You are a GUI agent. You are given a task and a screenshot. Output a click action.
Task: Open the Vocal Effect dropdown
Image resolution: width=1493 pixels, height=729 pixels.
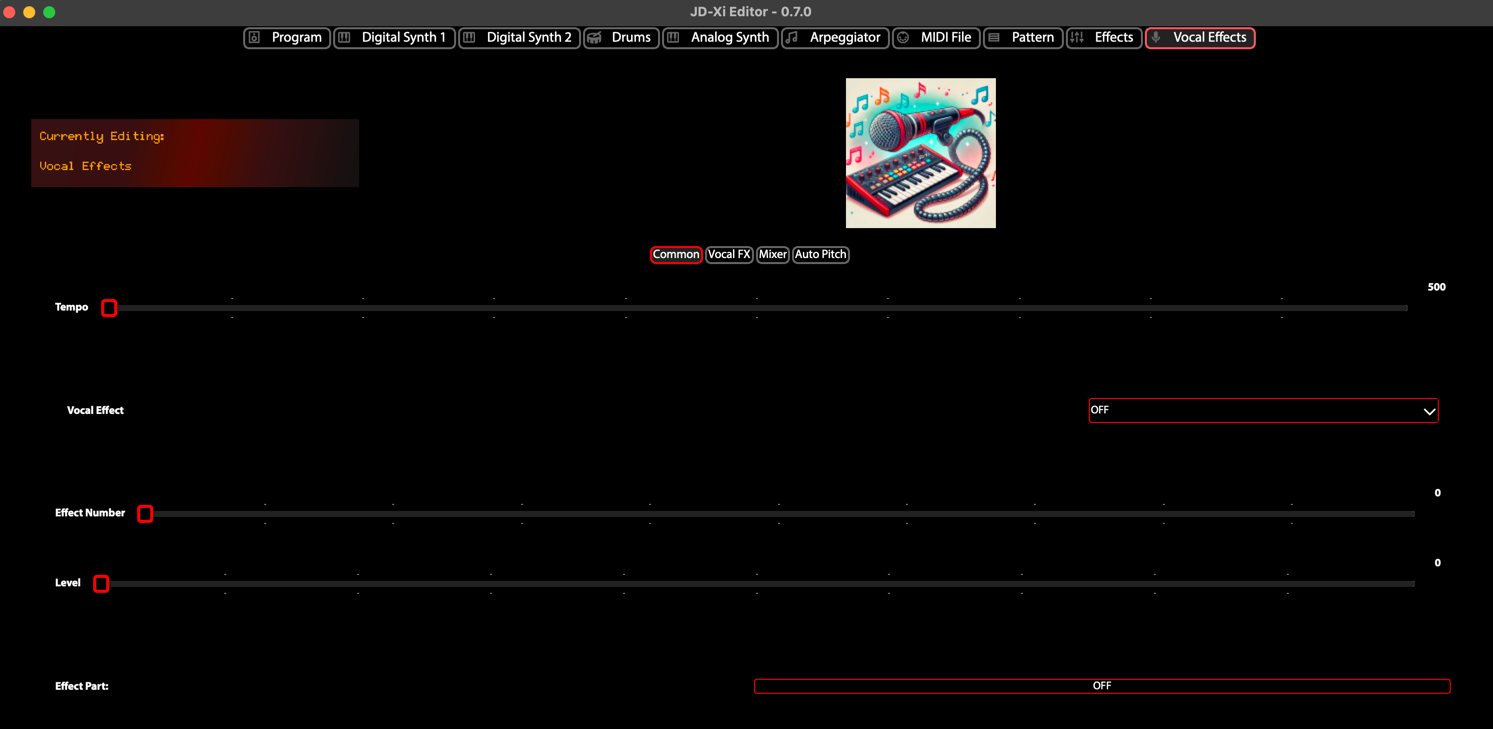click(x=1263, y=410)
